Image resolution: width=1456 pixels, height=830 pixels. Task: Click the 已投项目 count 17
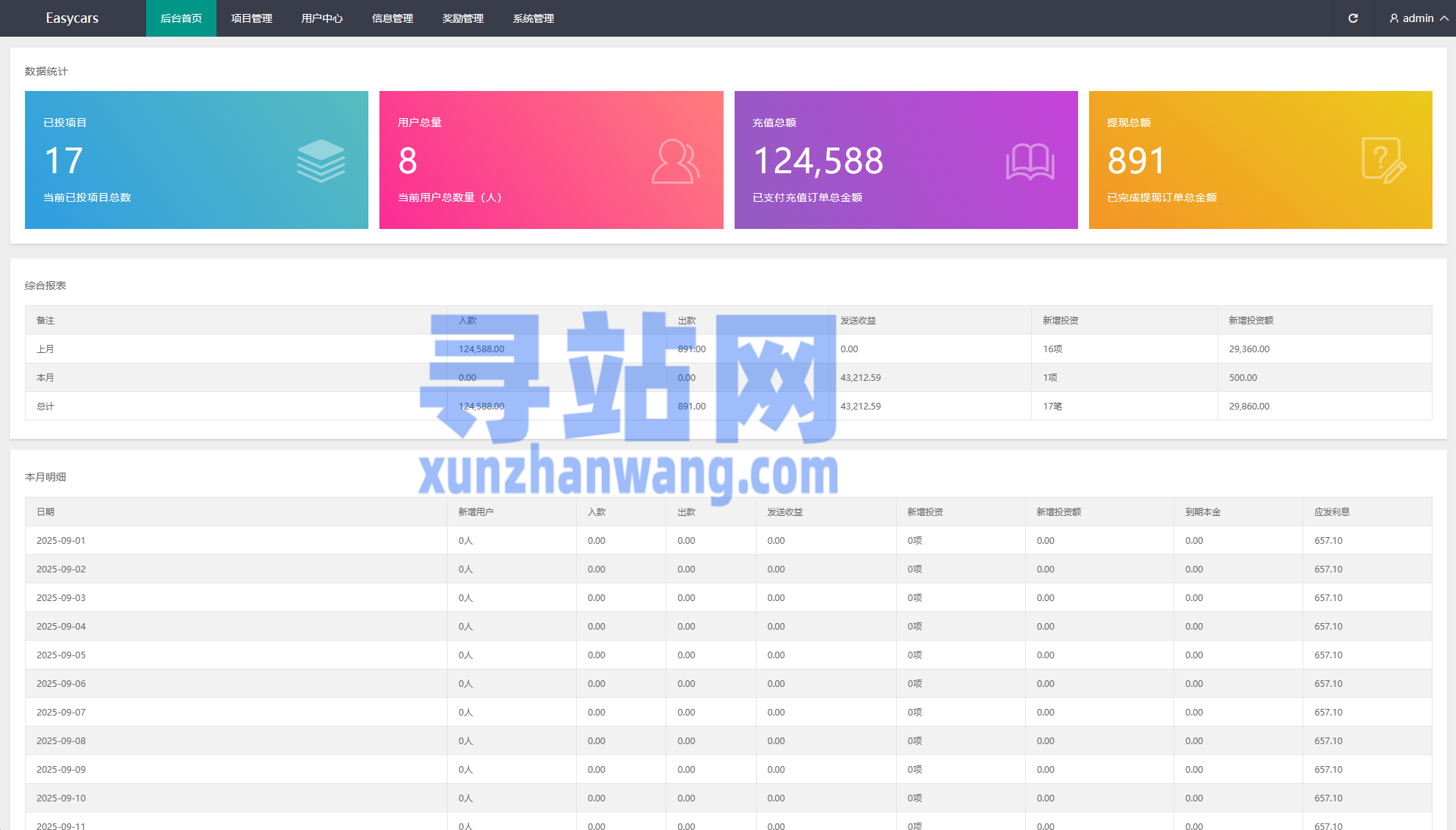[x=64, y=161]
